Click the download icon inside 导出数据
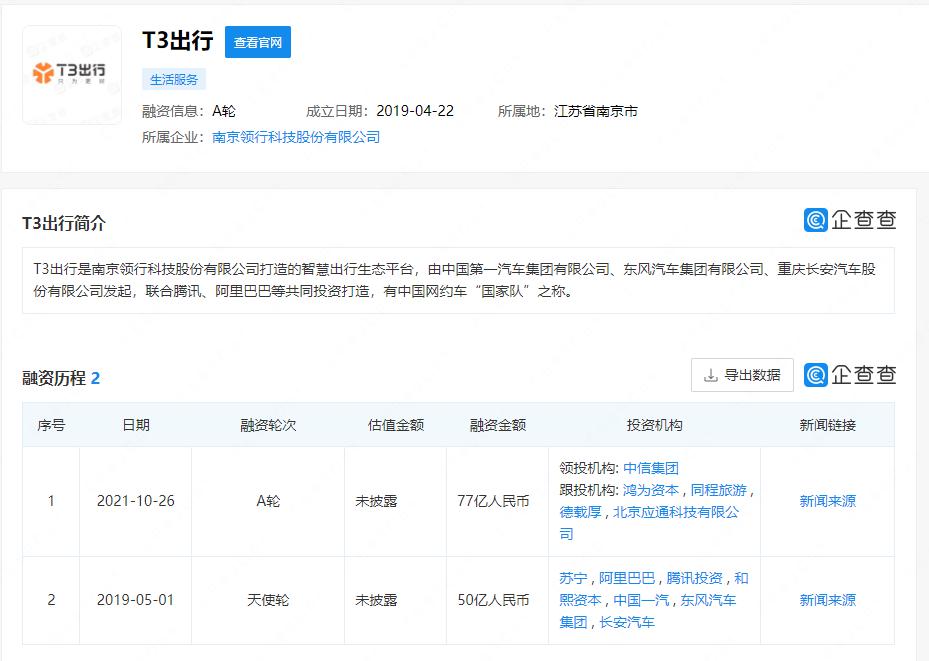This screenshot has height=661, width=929. [710, 376]
